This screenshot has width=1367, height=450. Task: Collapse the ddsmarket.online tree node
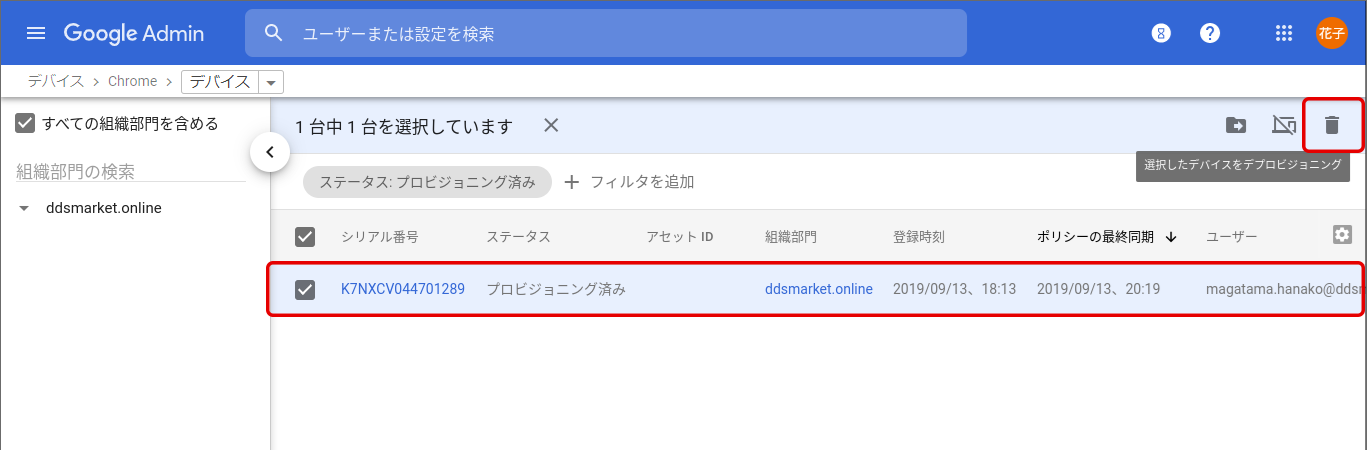[x=24, y=209]
